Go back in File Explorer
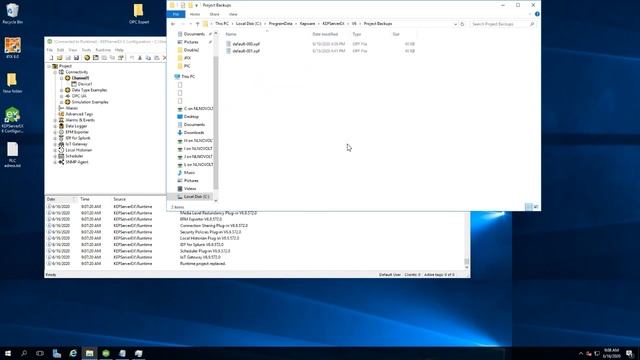 point(173,24)
